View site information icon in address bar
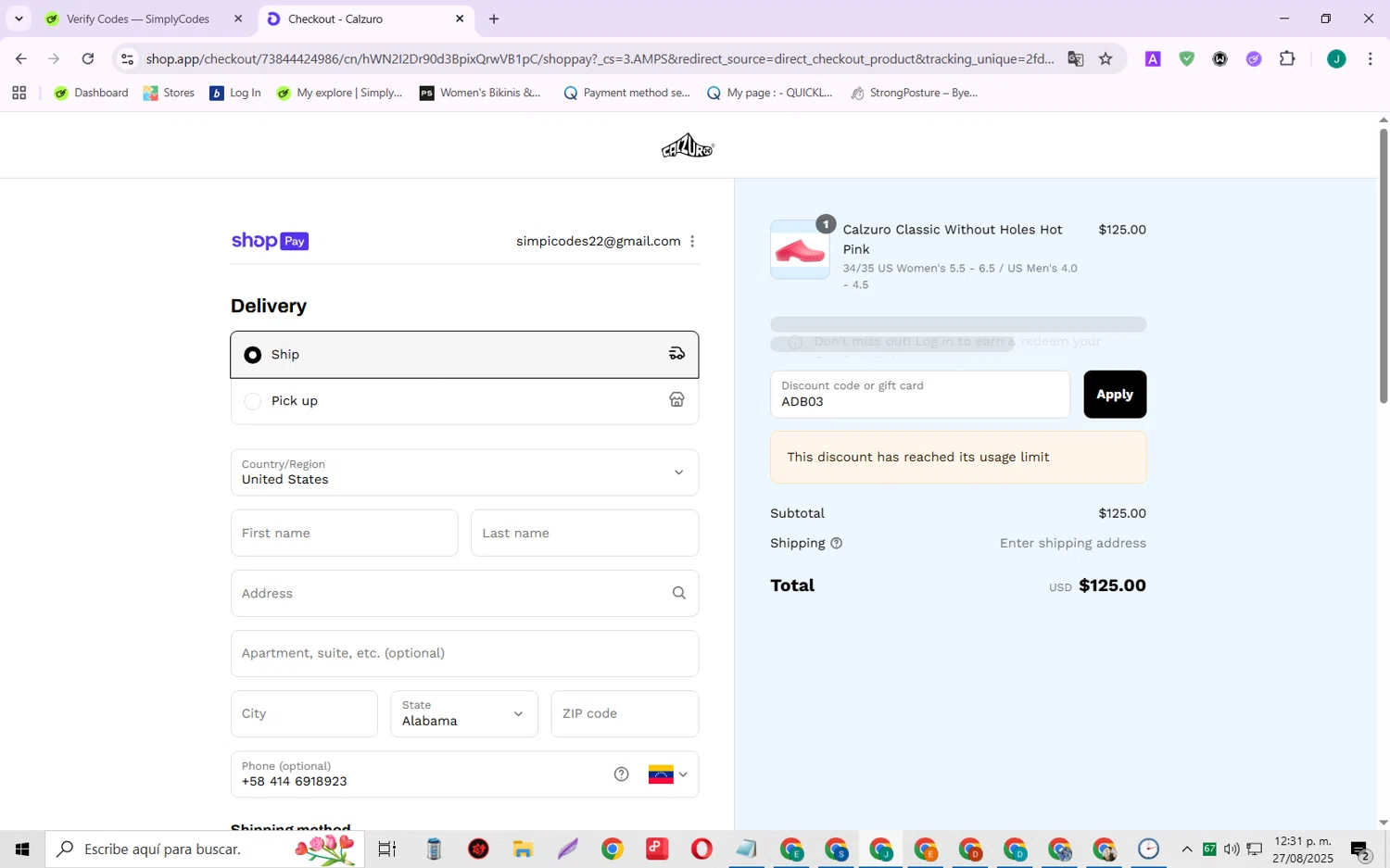 [128, 58]
